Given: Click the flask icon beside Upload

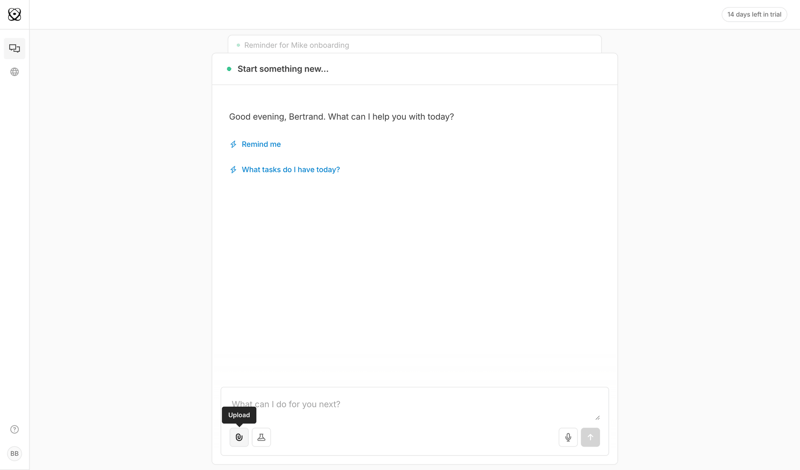Looking at the screenshot, I should (x=261, y=437).
